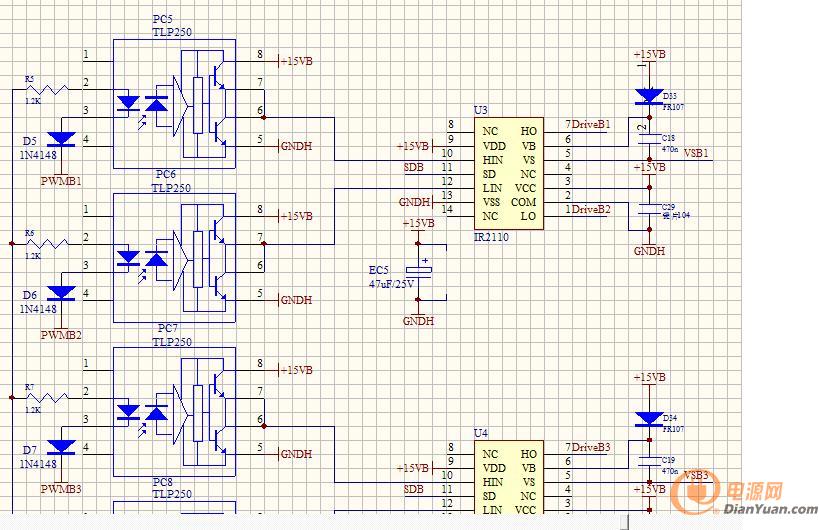The image size is (819, 530).
Task: Click the IR2110 part name text
Action: click(491, 237)
